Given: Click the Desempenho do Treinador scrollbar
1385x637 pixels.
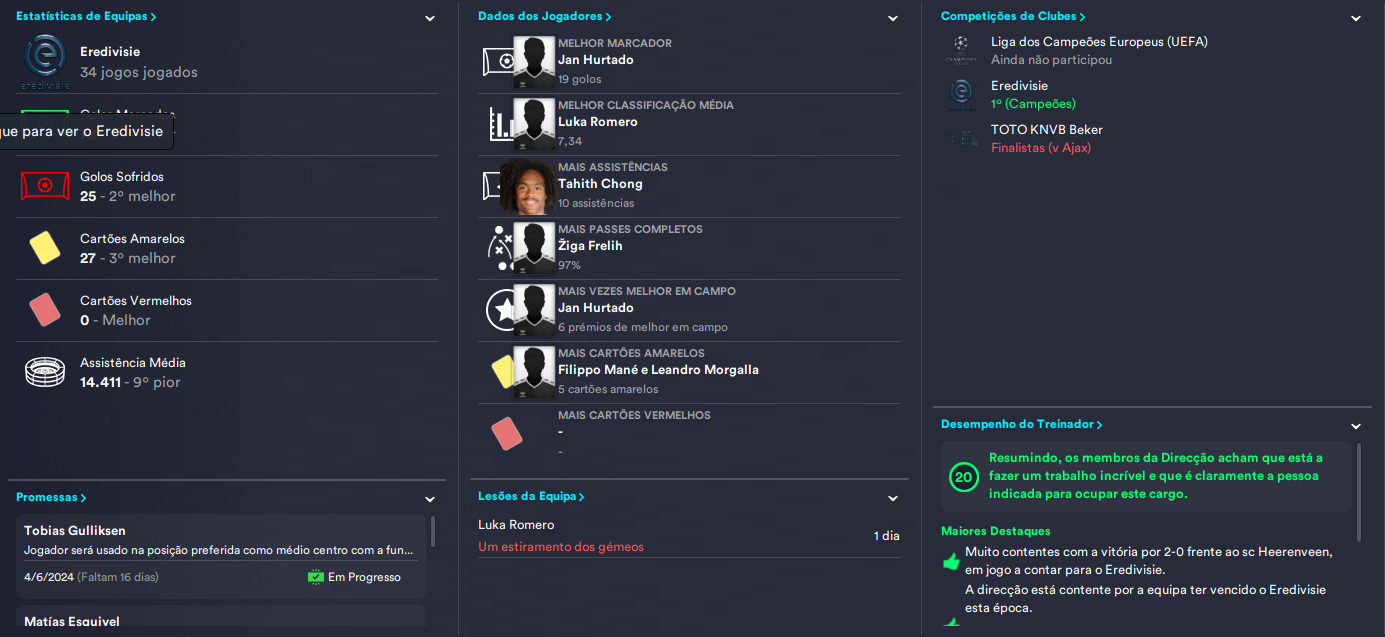Looking at the screenshot, I should click(1358, 492).
